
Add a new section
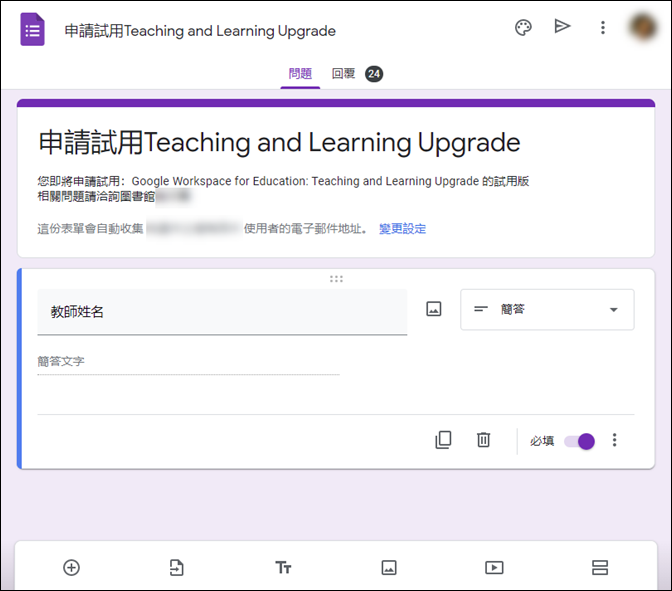(x=600, y=567)
